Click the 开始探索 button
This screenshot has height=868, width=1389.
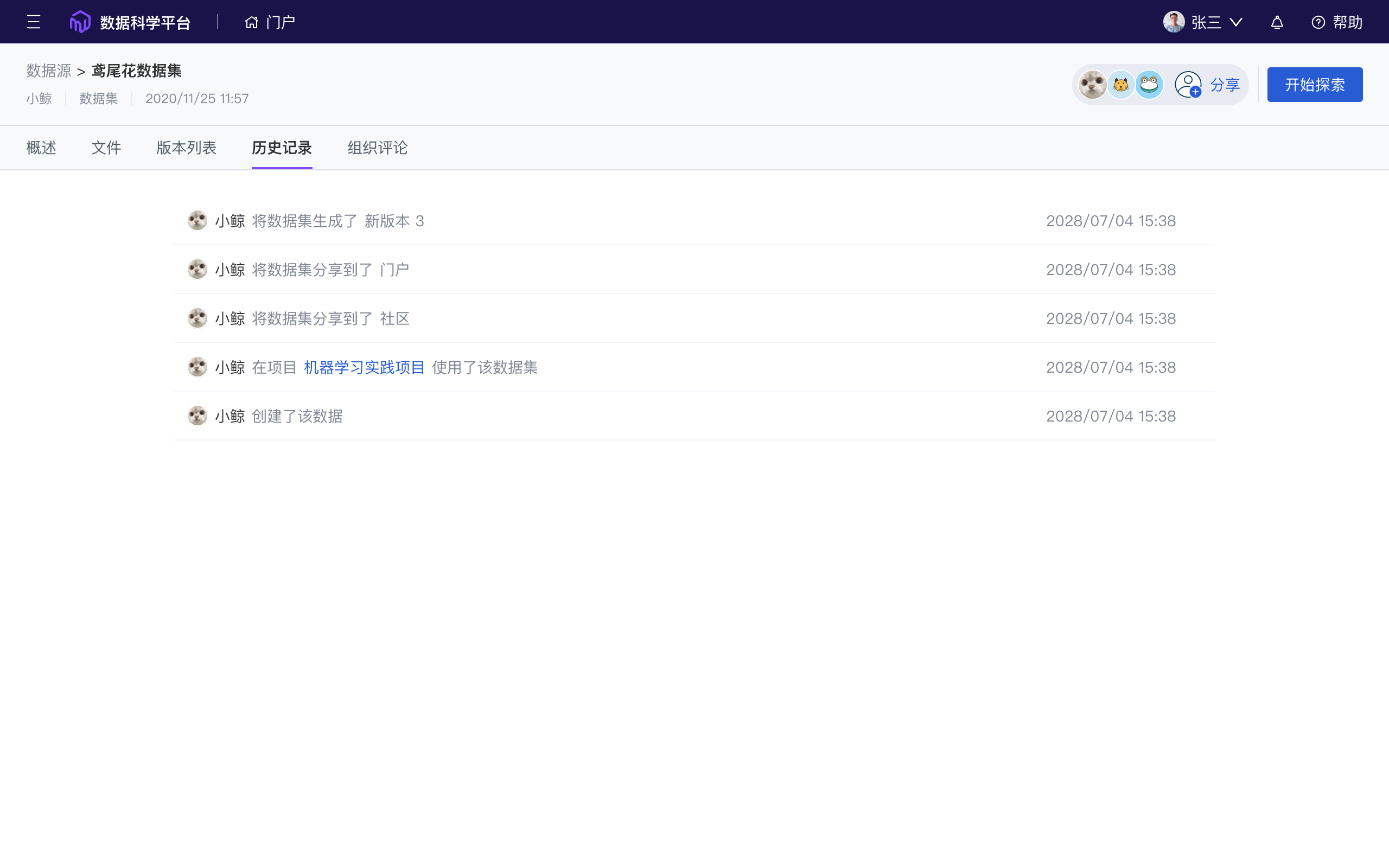pos(1314,85)
